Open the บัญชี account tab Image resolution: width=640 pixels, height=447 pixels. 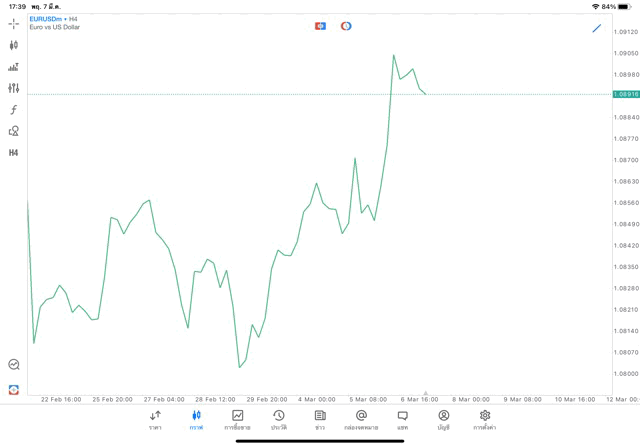point(443,419)
